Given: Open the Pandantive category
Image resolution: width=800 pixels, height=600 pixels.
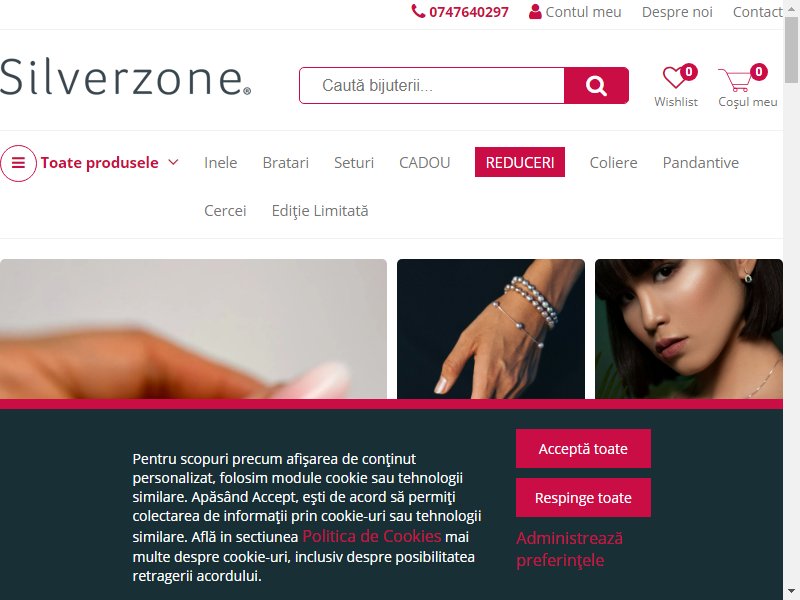Looking at the screenshot, I should [x=701, y=163].
